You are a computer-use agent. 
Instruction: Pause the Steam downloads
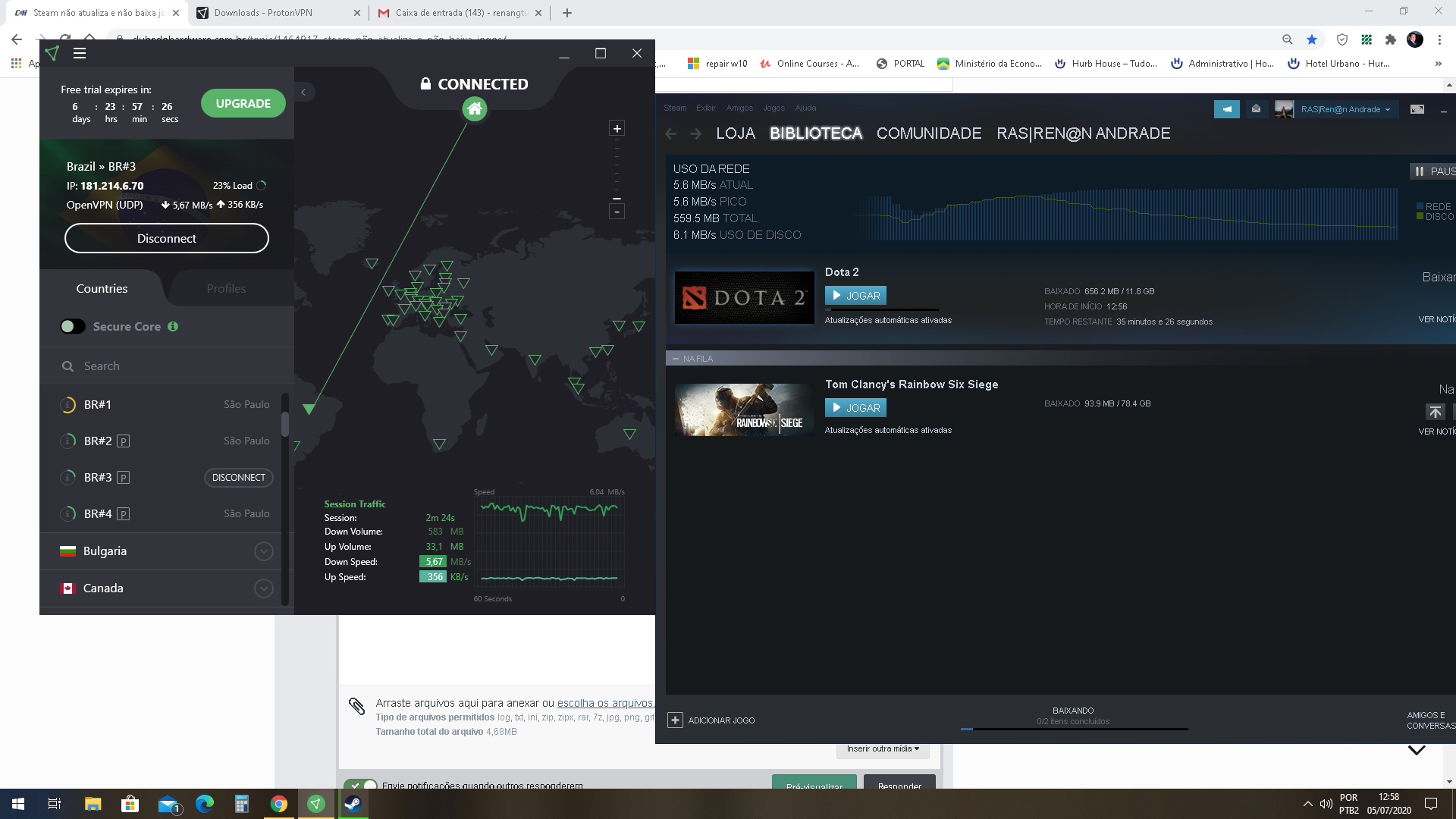(1432, 171)
